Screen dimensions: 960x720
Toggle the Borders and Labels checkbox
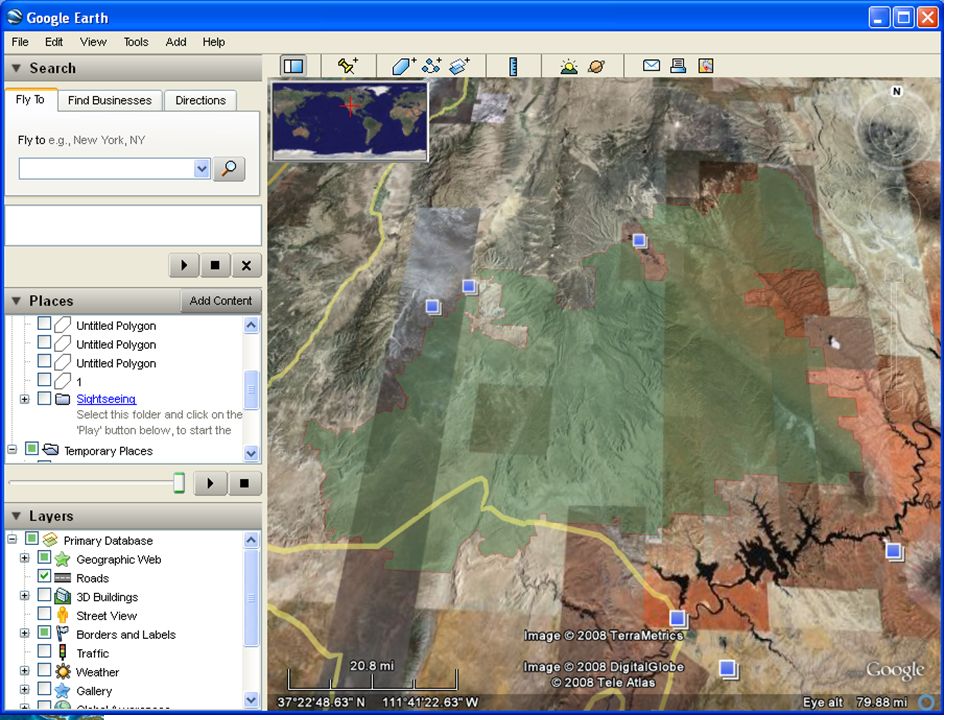pyautogui.click(x=44, y=632)
